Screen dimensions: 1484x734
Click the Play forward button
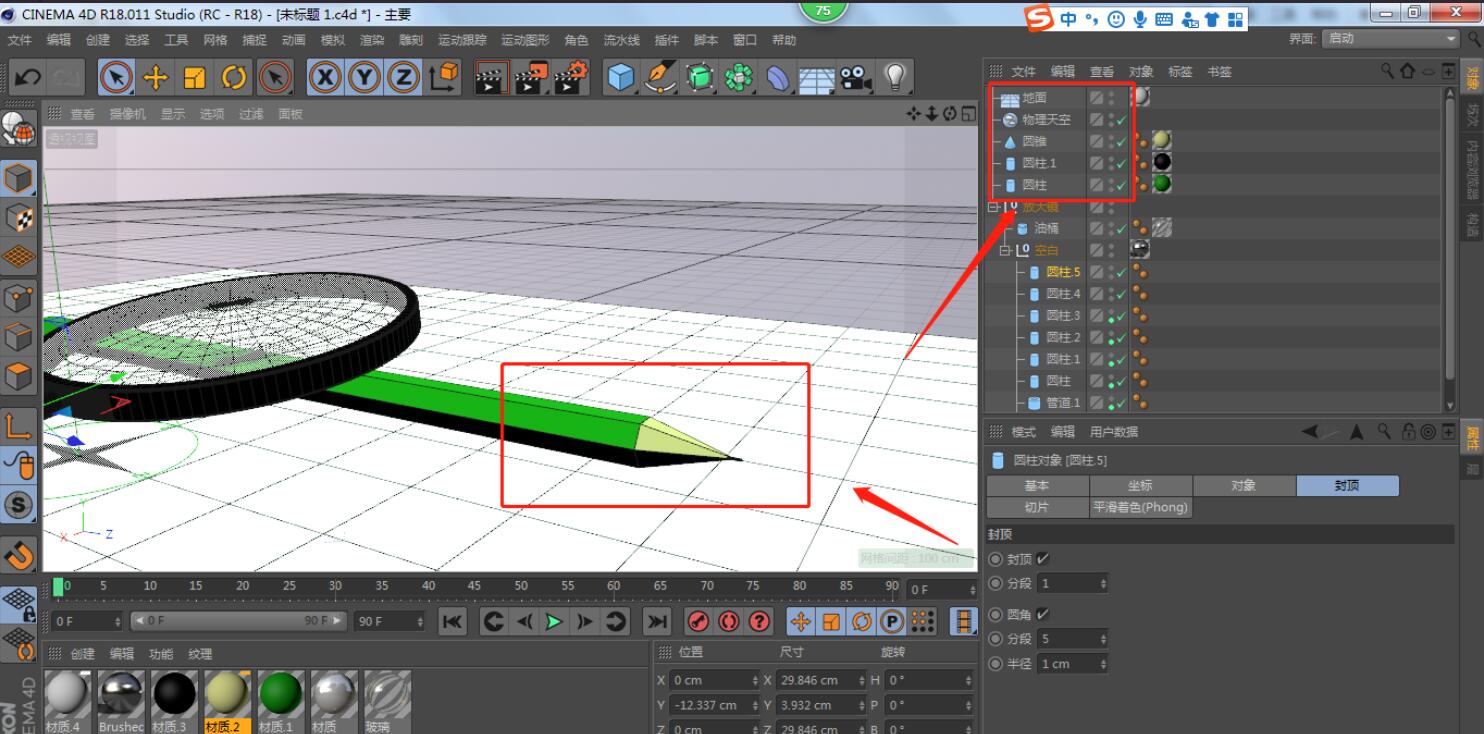click(553, 621)
